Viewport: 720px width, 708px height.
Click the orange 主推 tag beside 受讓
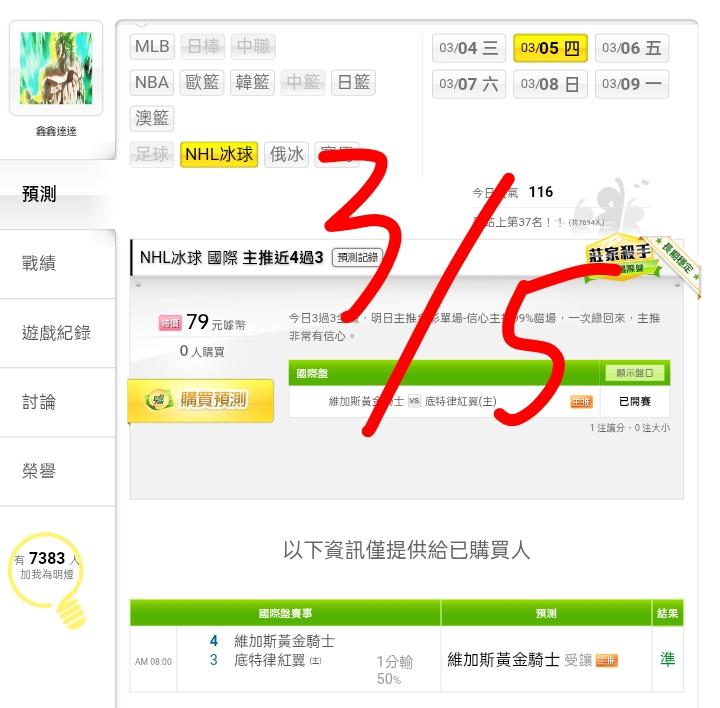click(607, 660)
